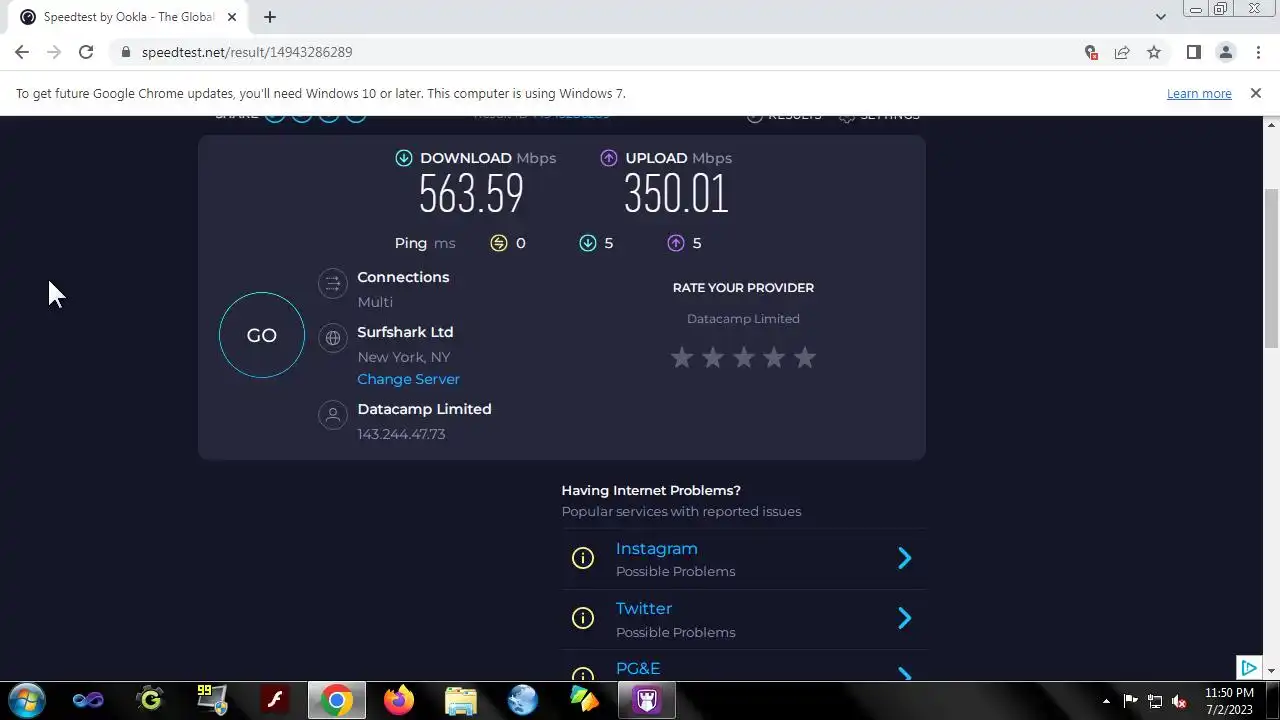1280x720 pixels.
Task: Rate provider with the second star
Action: [713, 357]
